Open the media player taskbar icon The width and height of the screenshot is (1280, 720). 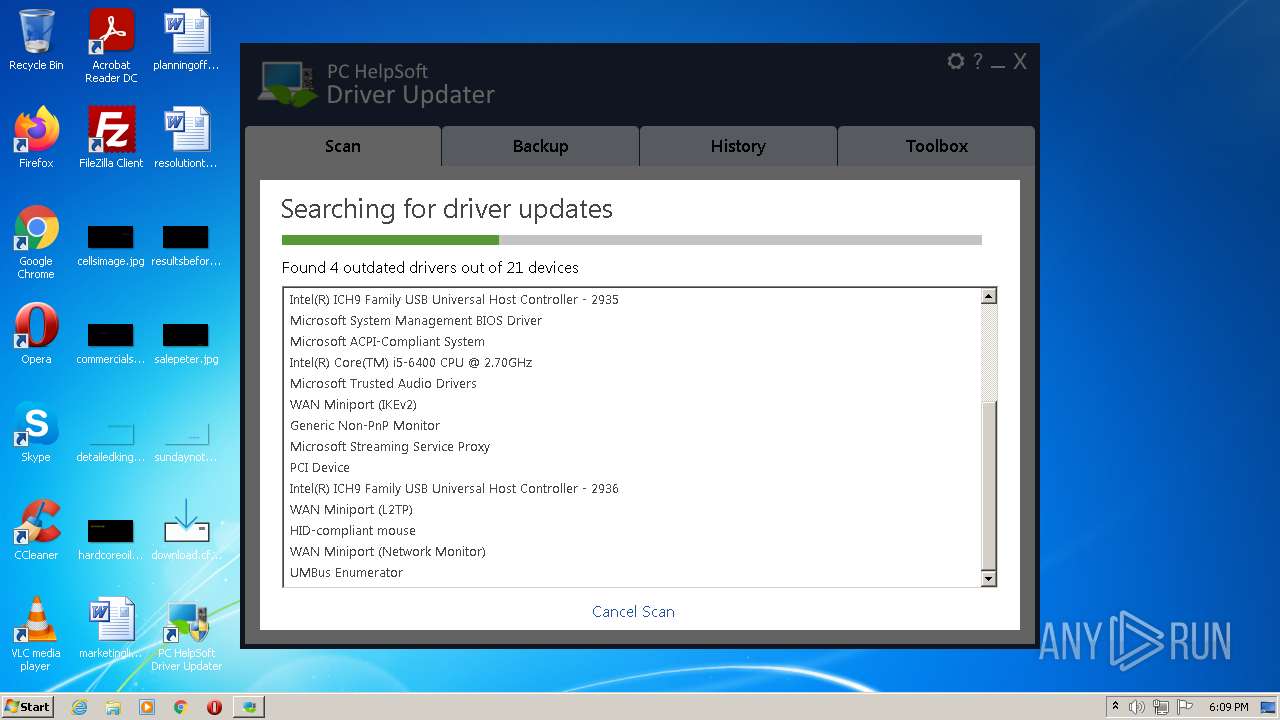[147, 707]
